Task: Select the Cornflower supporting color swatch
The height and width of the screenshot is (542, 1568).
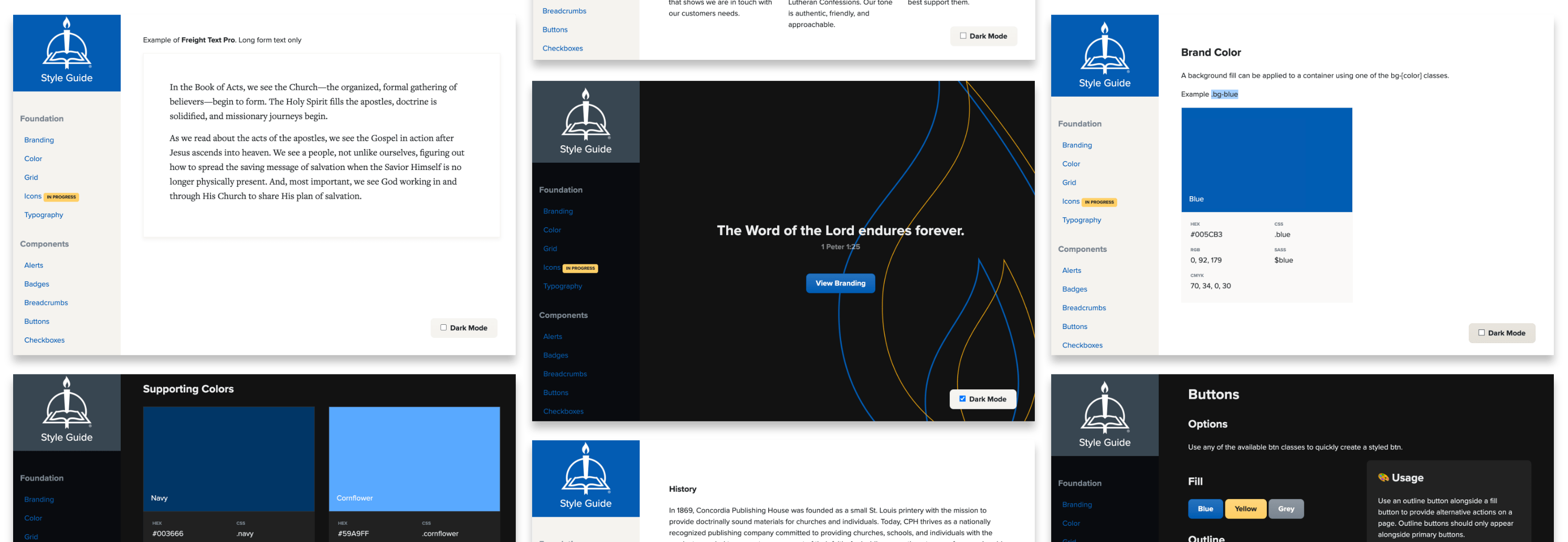Action: [415, 459]
